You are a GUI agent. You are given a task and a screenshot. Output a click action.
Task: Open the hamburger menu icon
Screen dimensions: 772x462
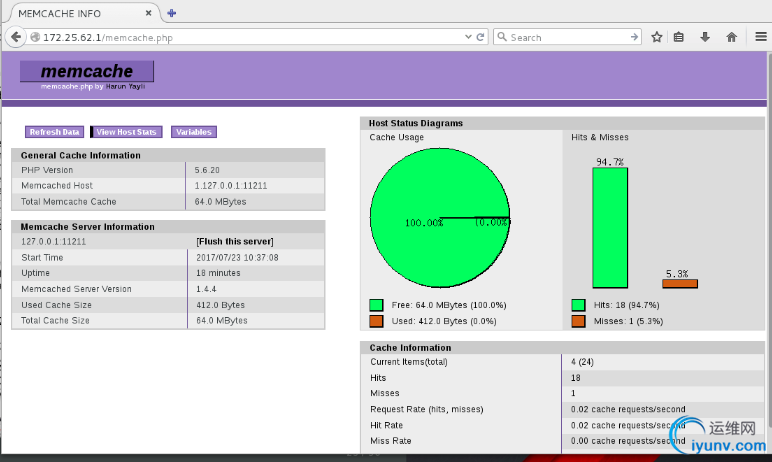pos(761,37)
